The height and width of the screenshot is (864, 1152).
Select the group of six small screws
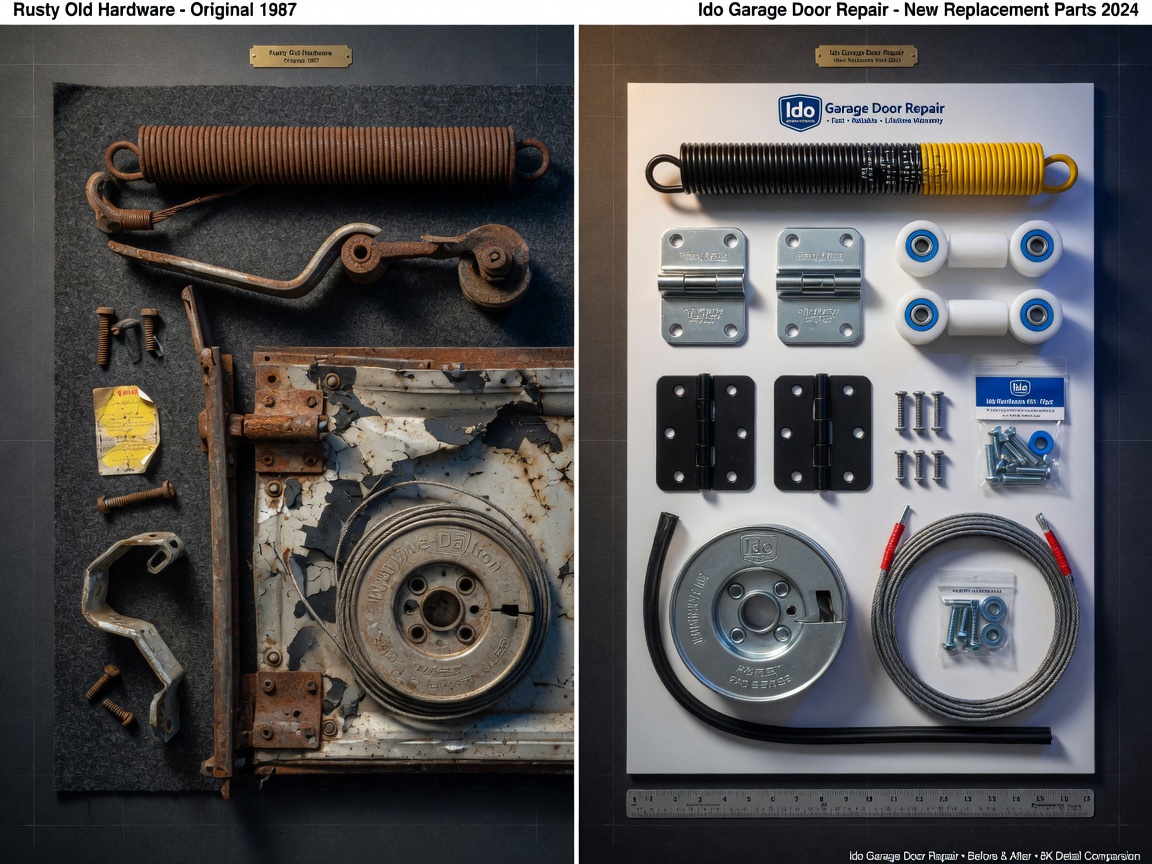[919, 436]
